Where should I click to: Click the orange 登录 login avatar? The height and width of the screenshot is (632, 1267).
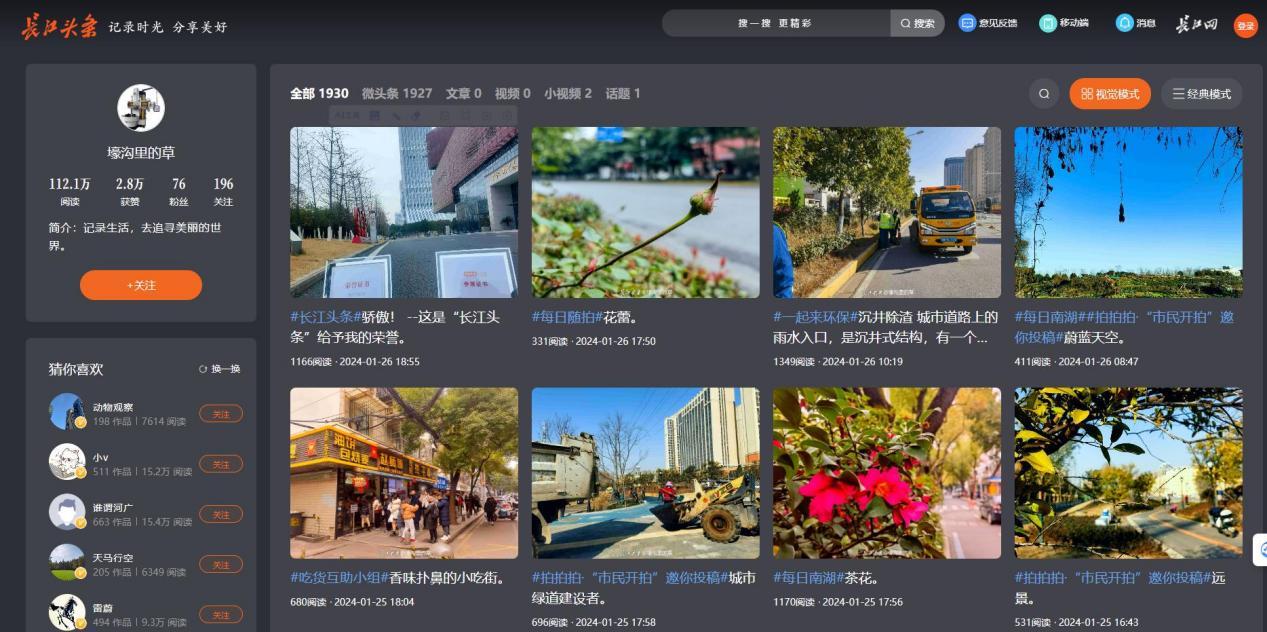point(1245,26)
